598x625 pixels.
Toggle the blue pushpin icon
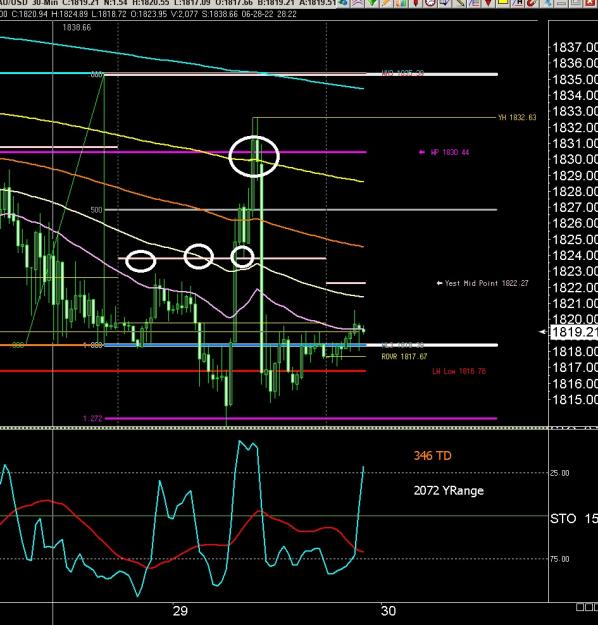(x=547, y=3)
